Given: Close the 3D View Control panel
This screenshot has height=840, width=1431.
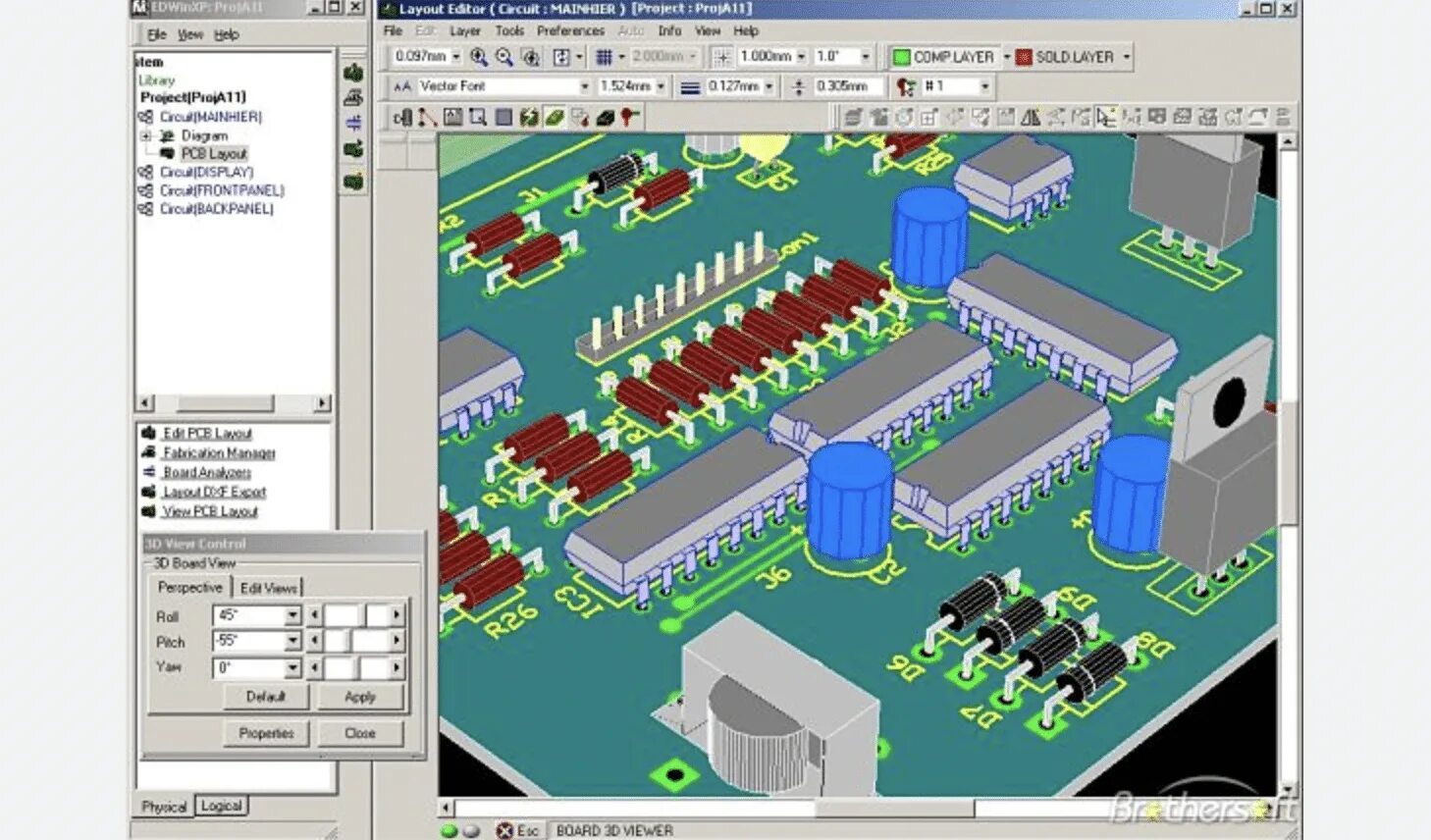Looking at the screenshot, I should pos(360,733).
